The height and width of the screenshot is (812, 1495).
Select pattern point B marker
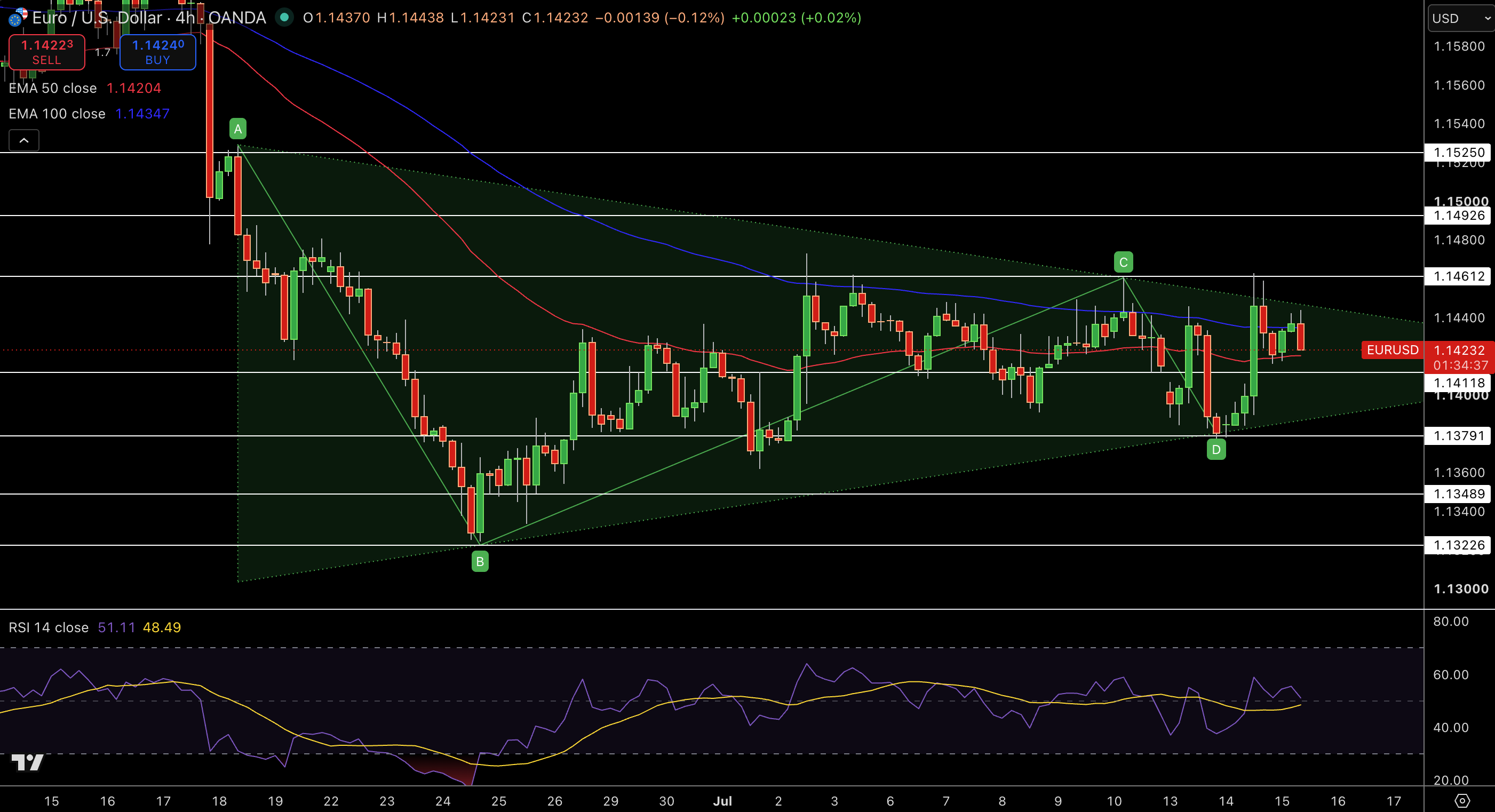[x=480, y=561]
